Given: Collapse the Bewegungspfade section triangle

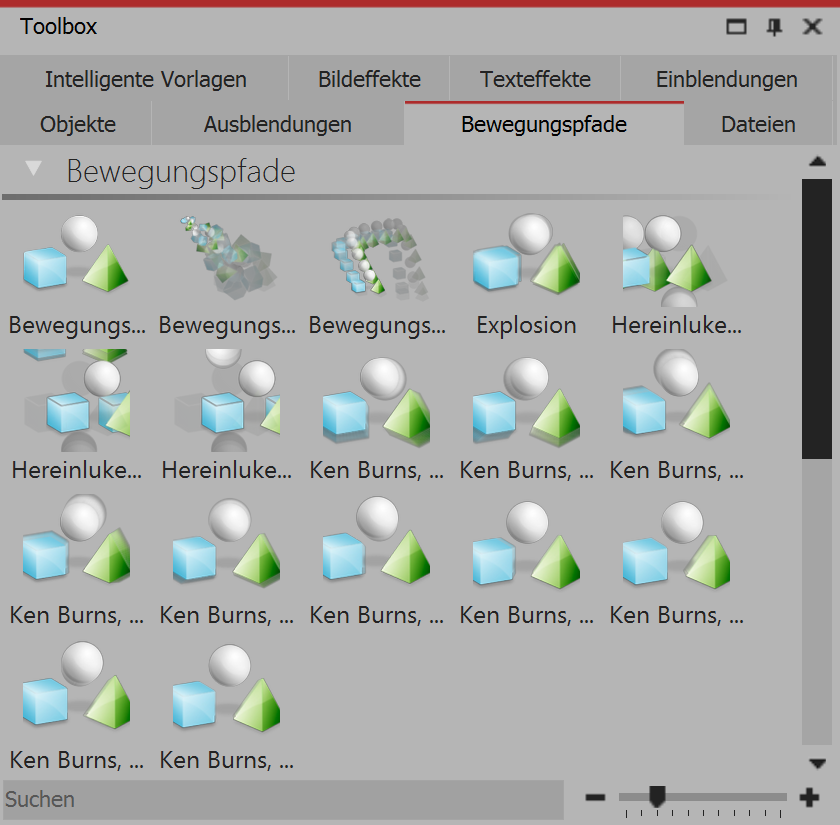Looking at the screenshot, I should click(33, 170).
